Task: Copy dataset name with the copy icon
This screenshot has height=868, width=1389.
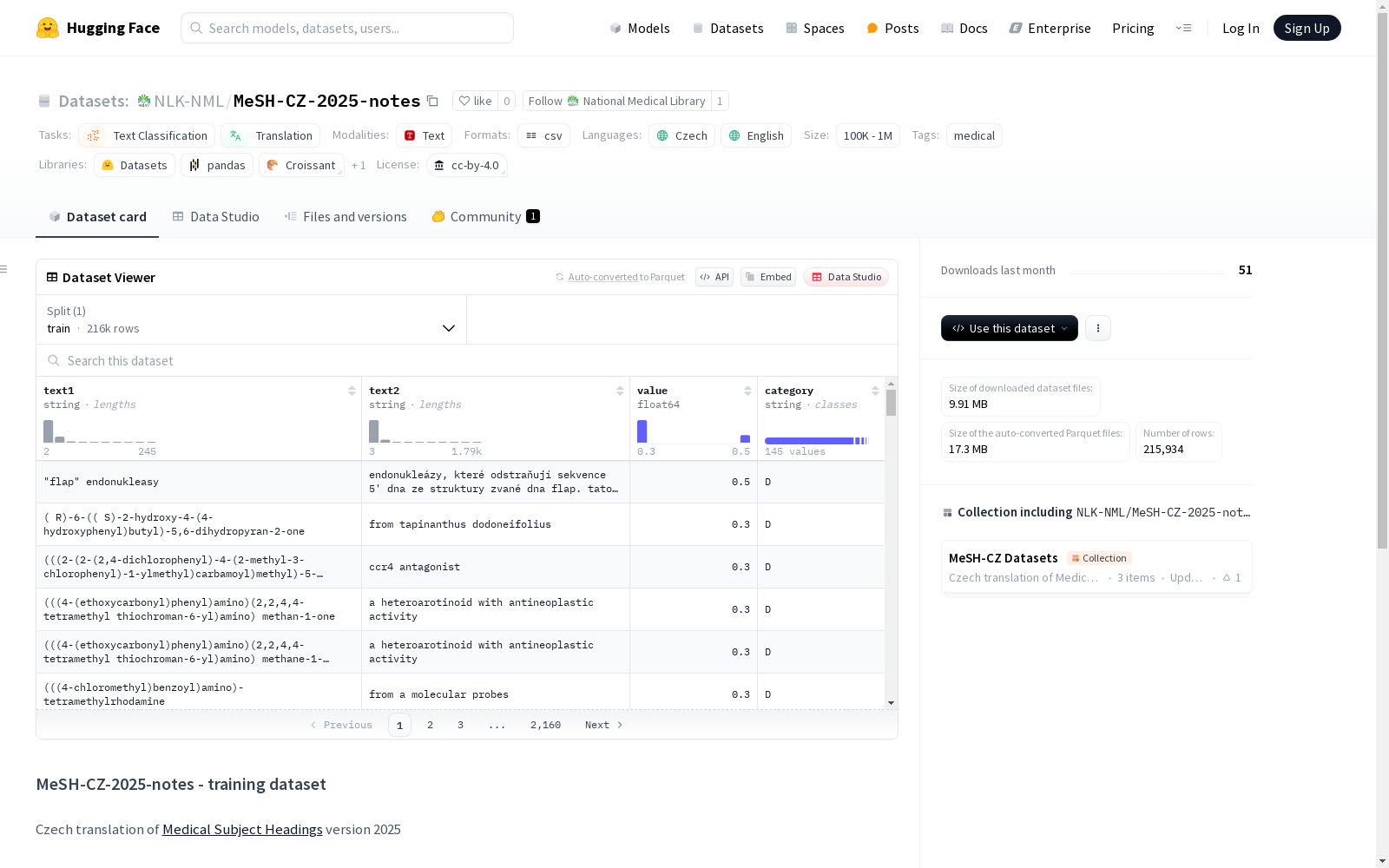Action: 432,101
